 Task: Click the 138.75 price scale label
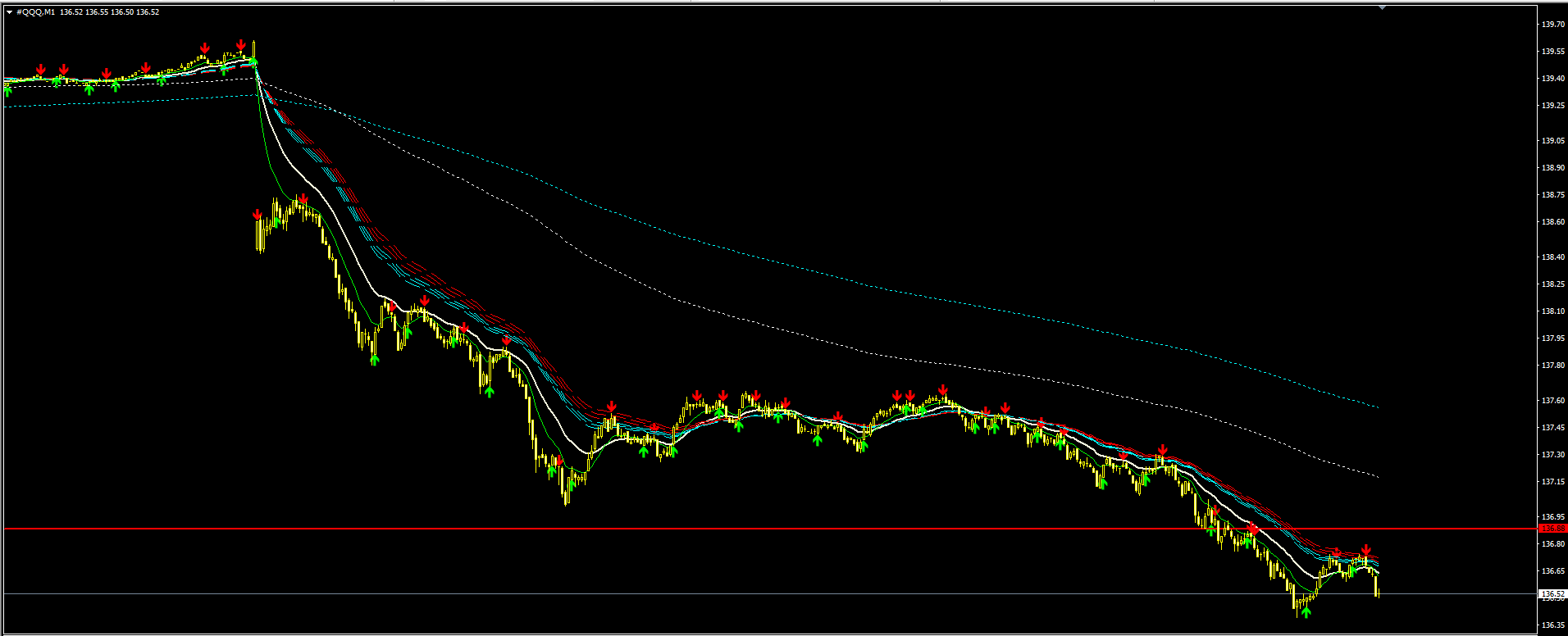pos(1552,195)
